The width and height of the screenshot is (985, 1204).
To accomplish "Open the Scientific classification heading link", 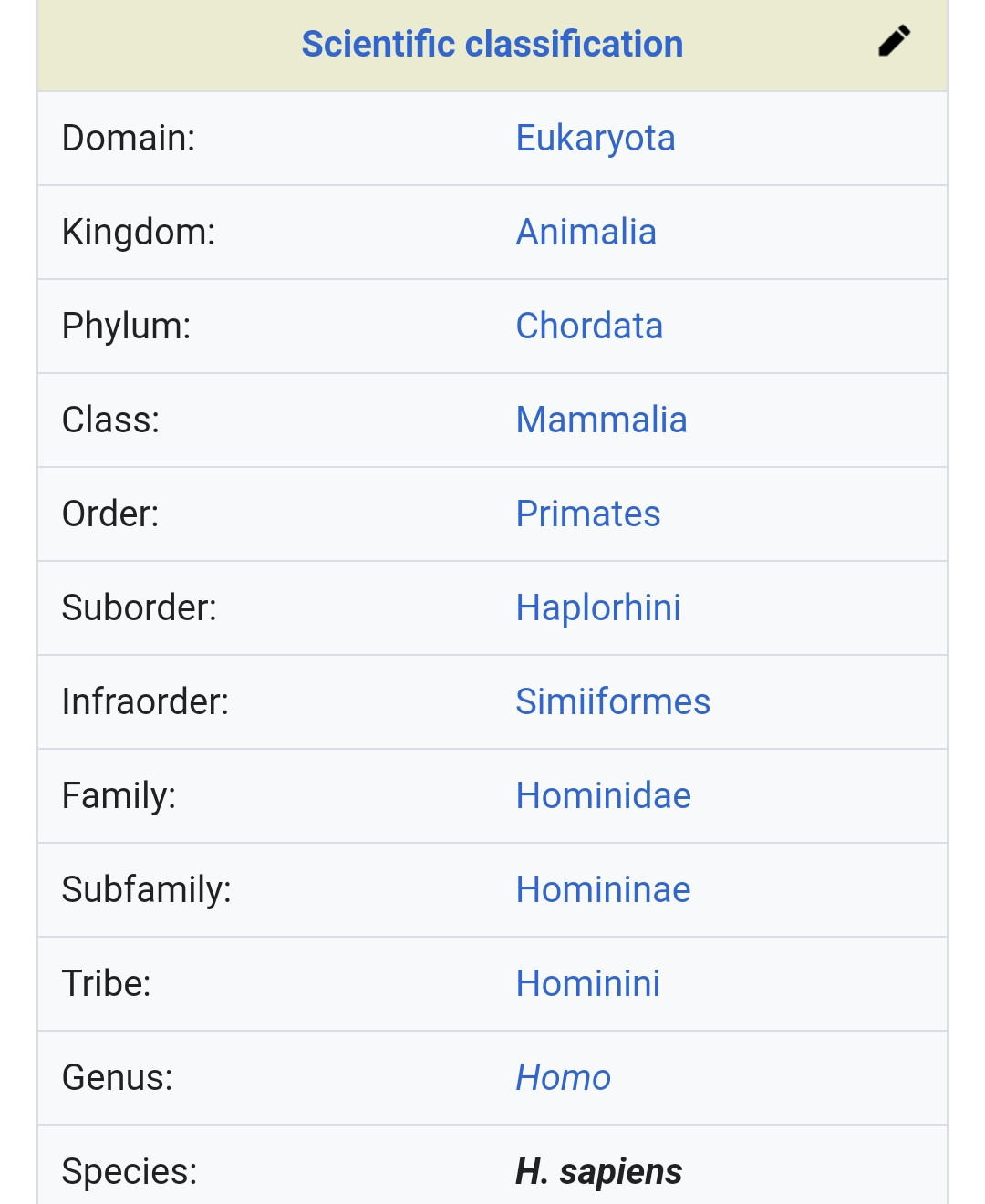I will (493, 44).
